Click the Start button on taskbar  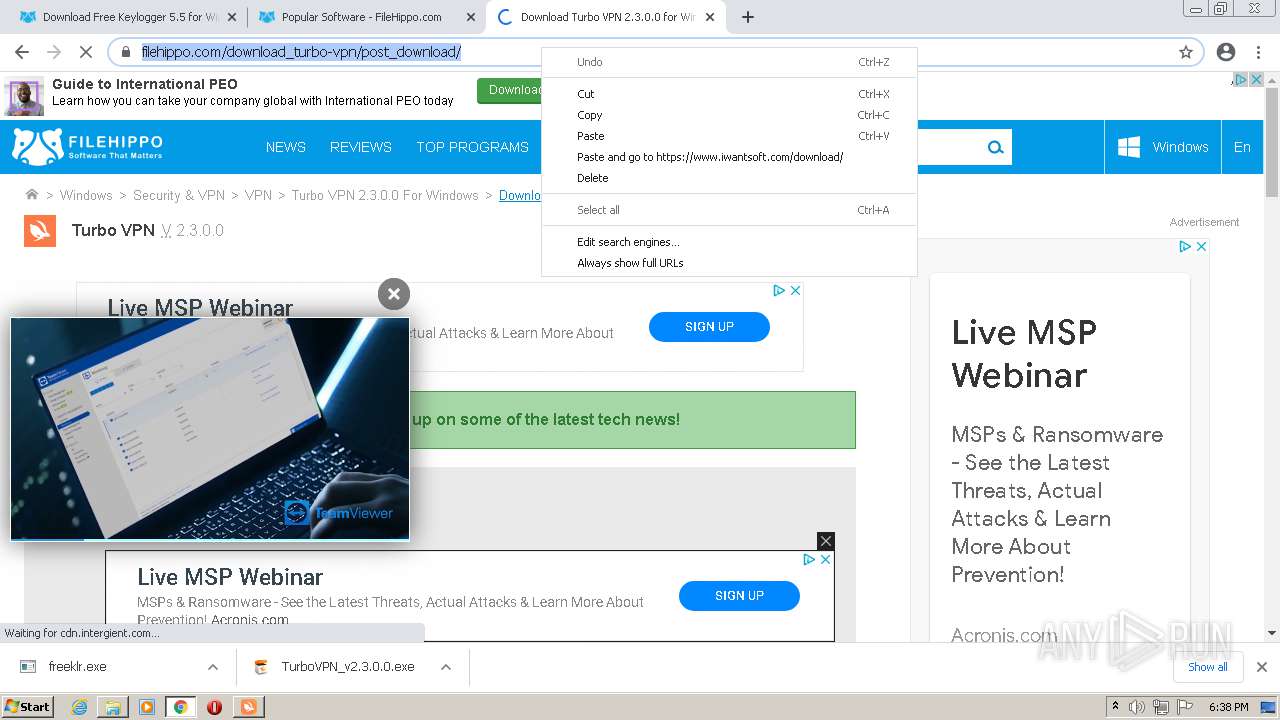(28, 706)
